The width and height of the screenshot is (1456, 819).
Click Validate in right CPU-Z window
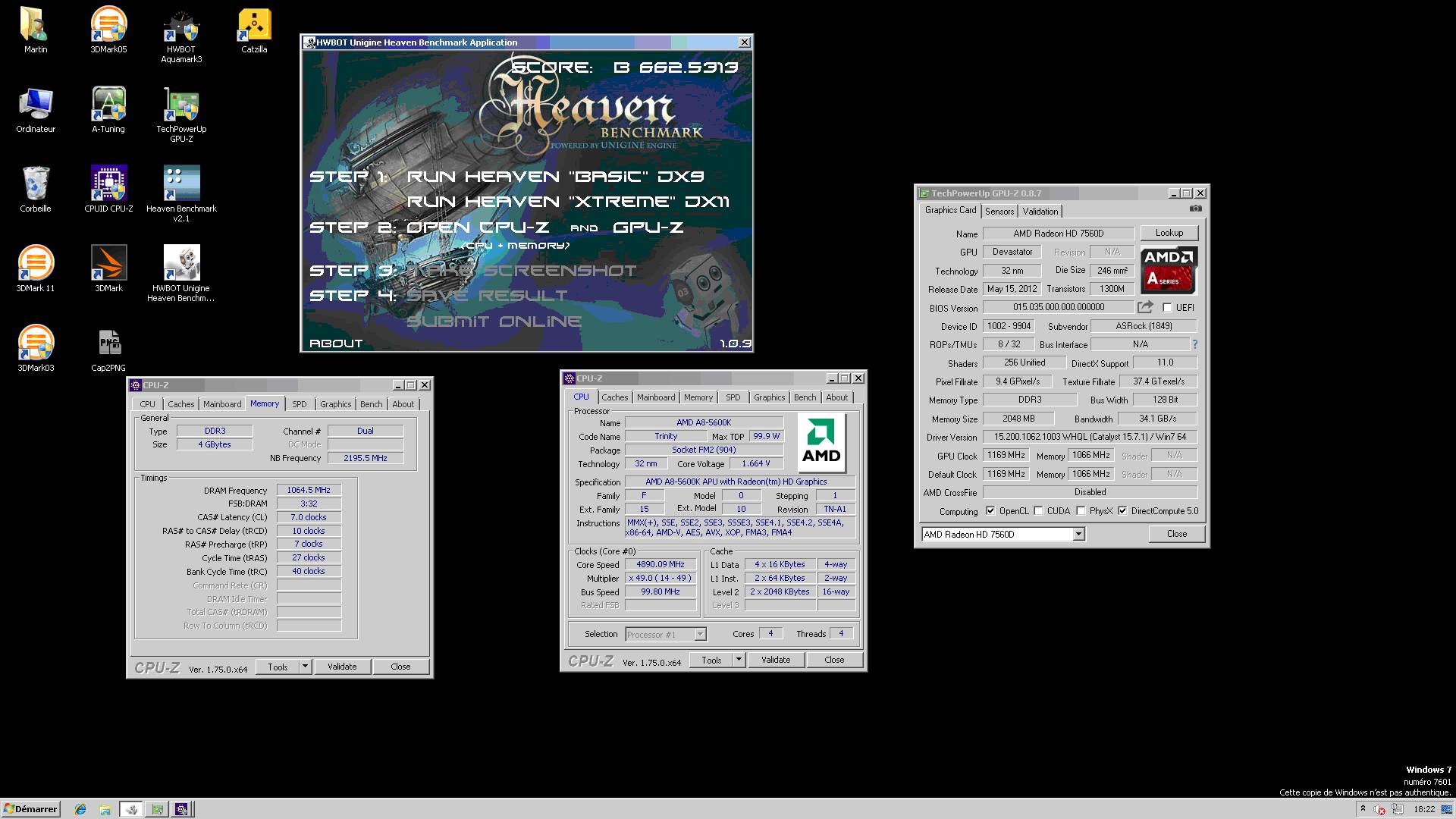click(776, 660)
